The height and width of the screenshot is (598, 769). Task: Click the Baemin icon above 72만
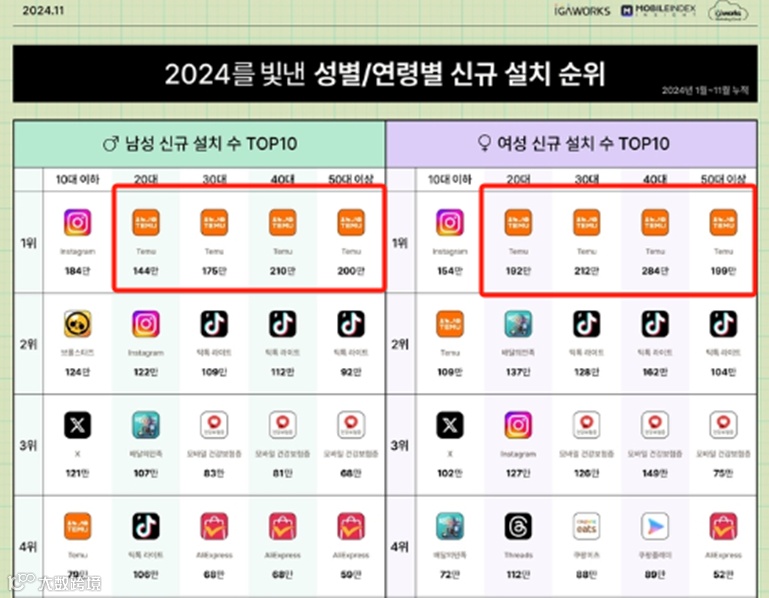click(450, 526)
